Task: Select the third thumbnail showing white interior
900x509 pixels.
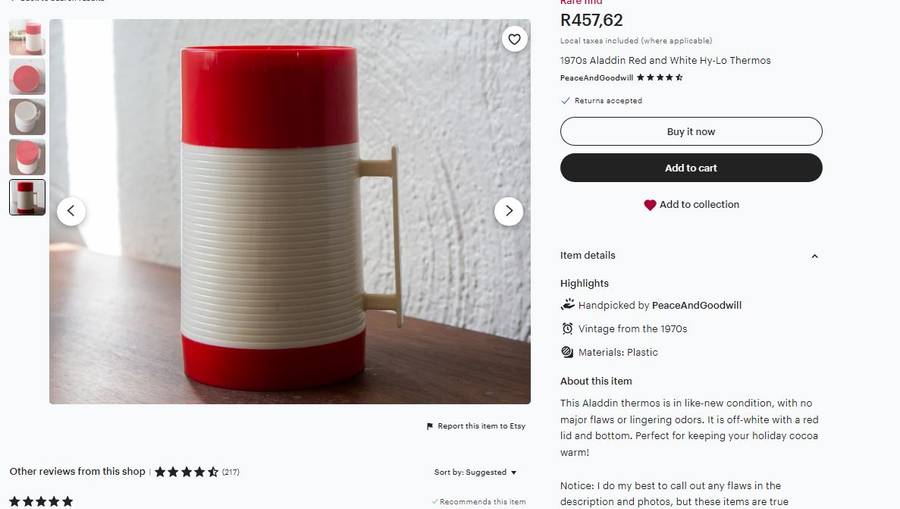Action: [27, 117]
